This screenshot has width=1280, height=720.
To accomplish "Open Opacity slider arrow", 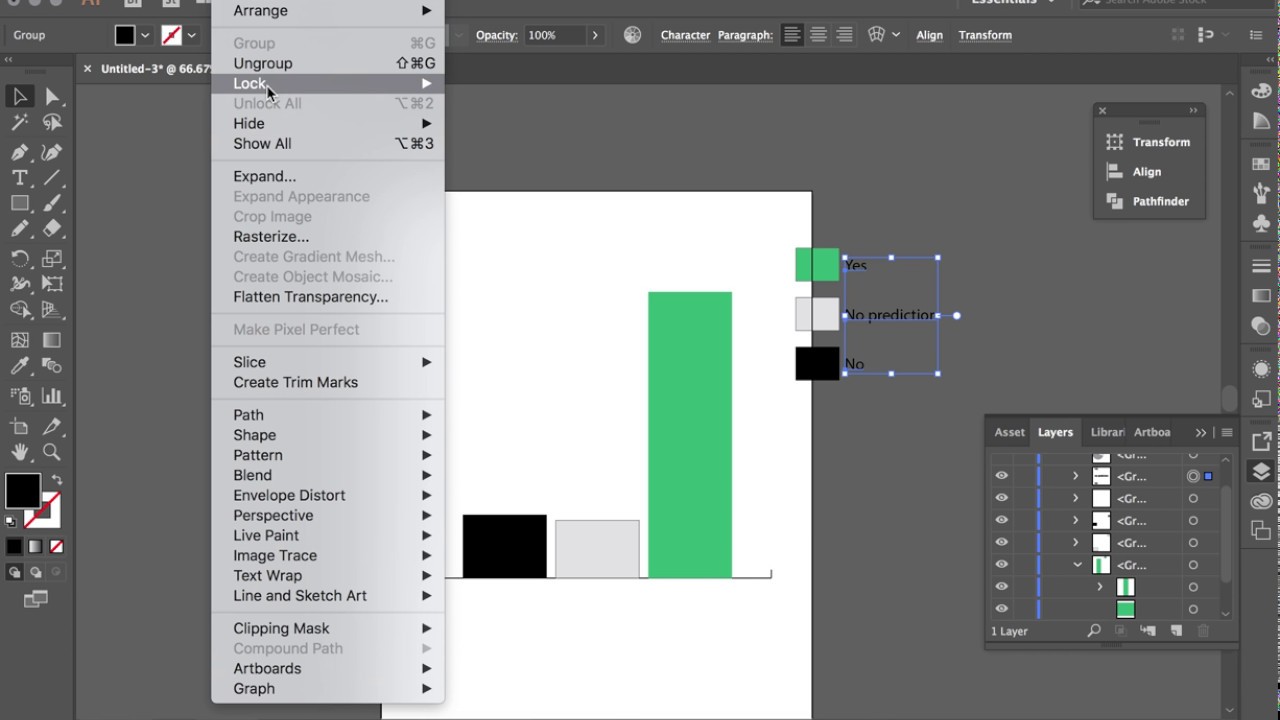I will coord(595,35).
